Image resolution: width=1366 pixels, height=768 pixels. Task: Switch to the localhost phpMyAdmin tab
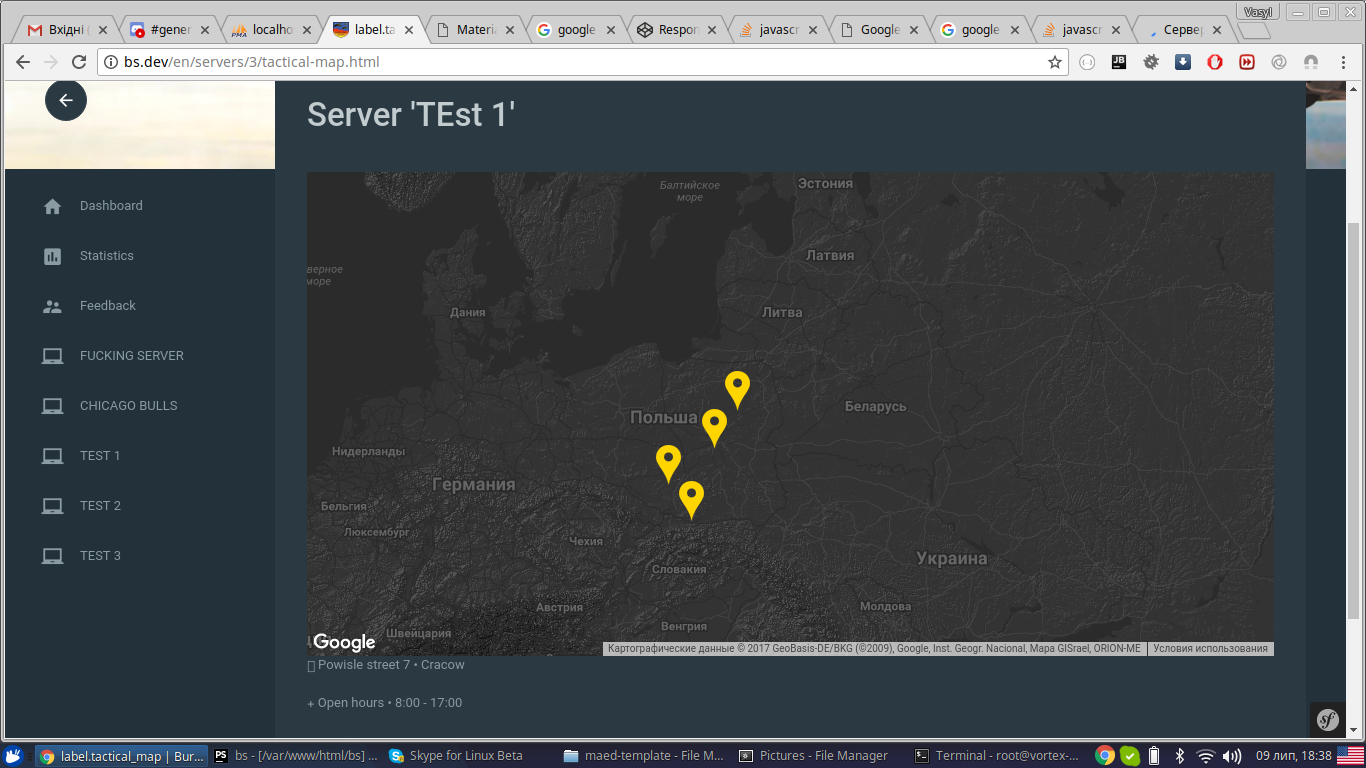coord(270,30)
